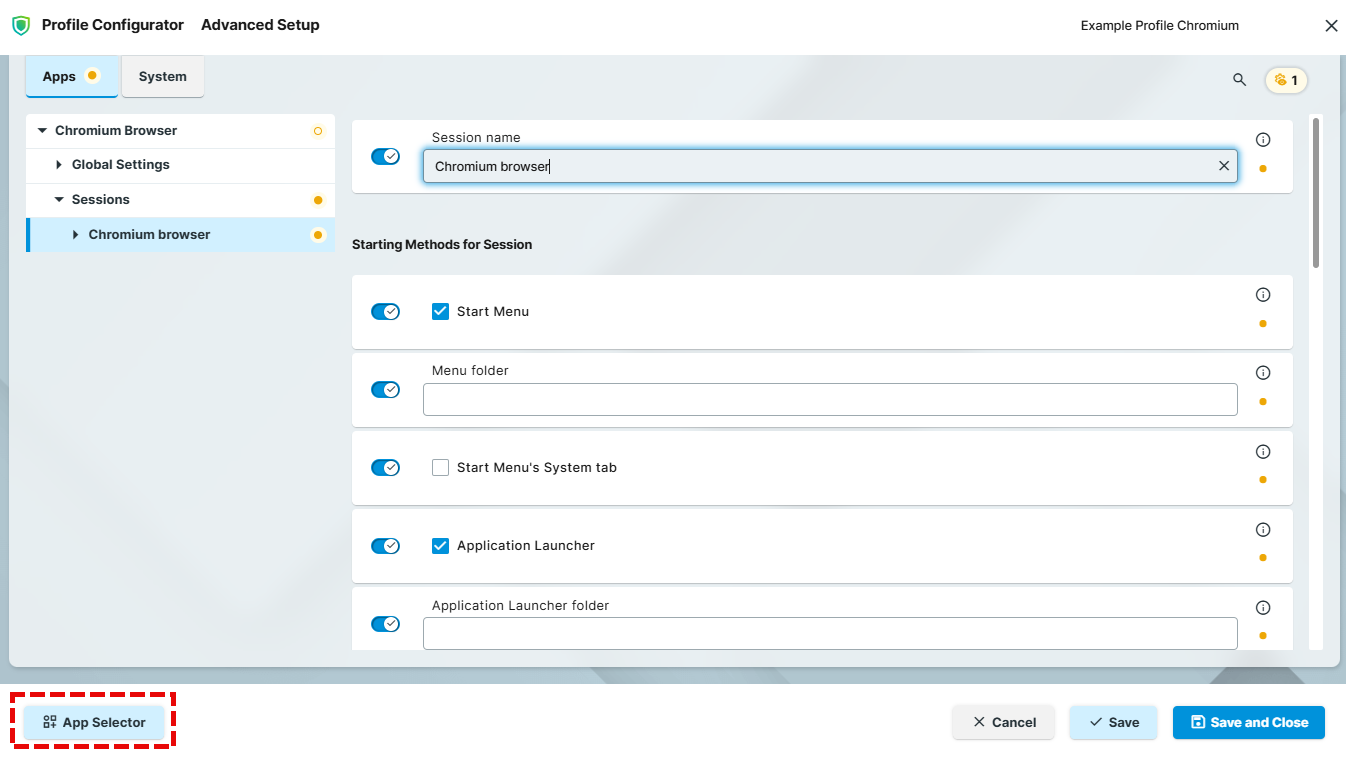Open the info tooltip beside Session name
This screenshot has height=758, width=1346.
click(1263, 139)
